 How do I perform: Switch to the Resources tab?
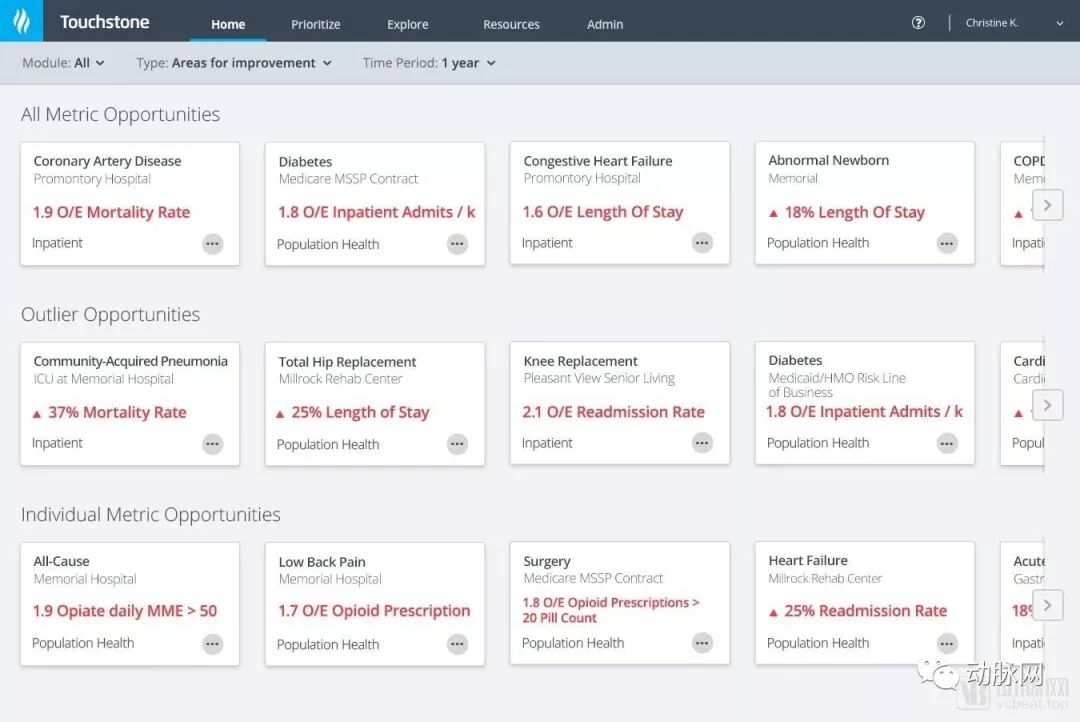click(x=511, y=24)
